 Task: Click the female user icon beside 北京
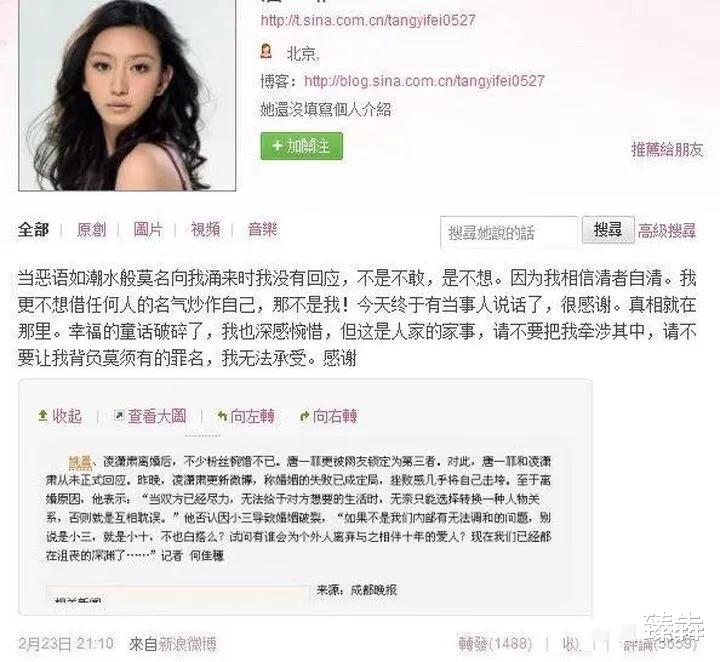tap(266, 51)
